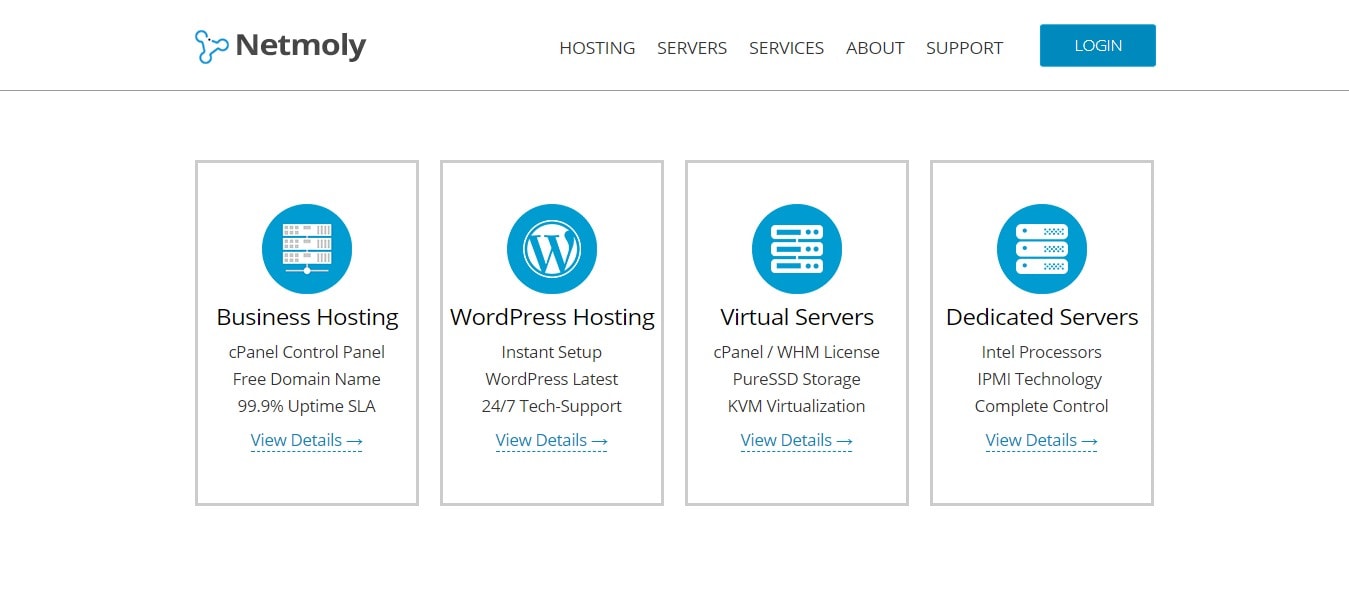Open the HOSTING menu
1349x596 pixels.
[597, 48]
